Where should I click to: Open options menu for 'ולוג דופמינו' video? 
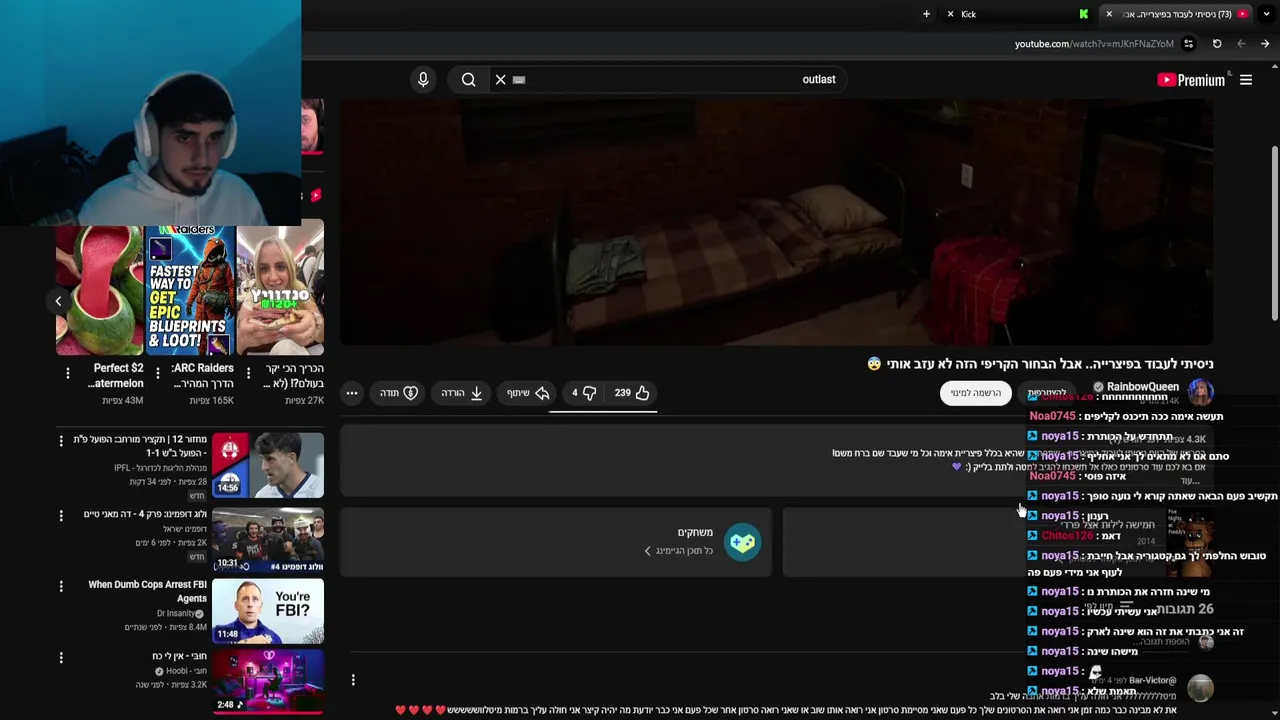coord(61,516)
